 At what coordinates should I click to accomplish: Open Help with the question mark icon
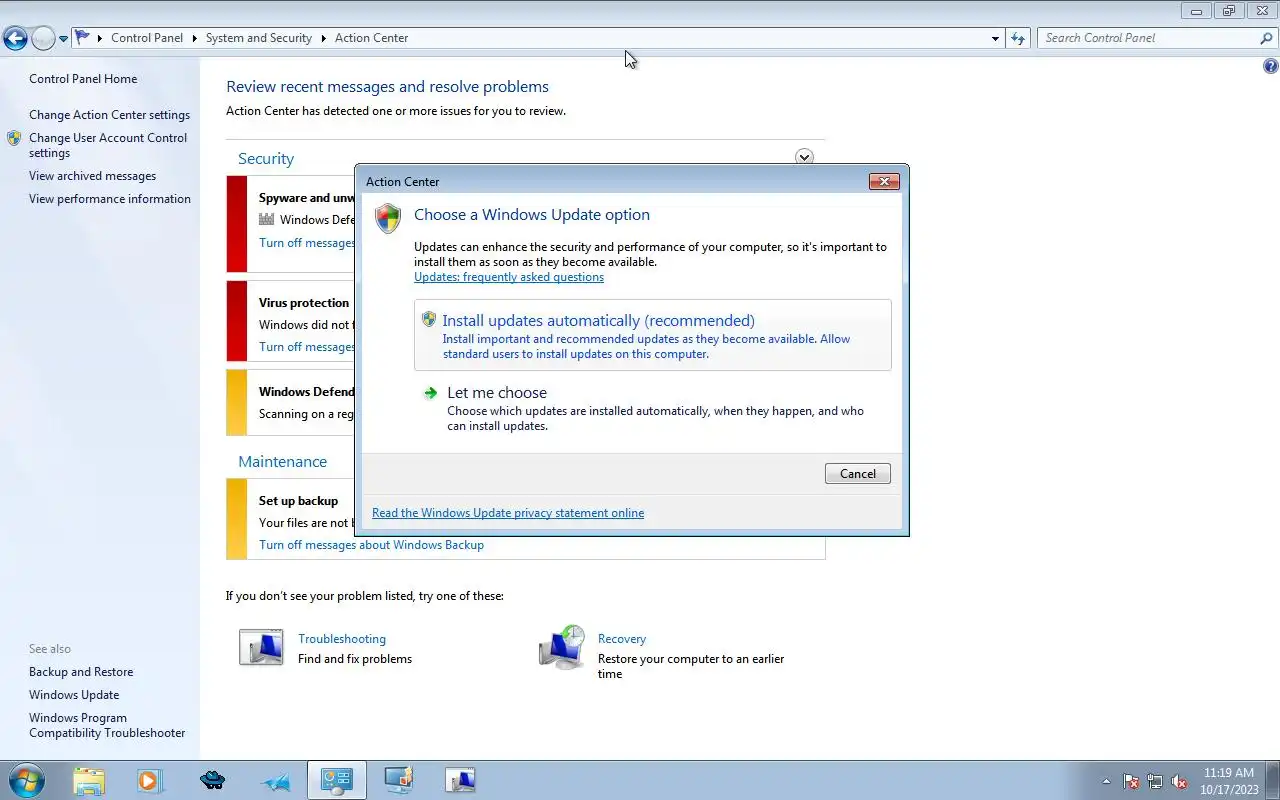point(1270,67)
